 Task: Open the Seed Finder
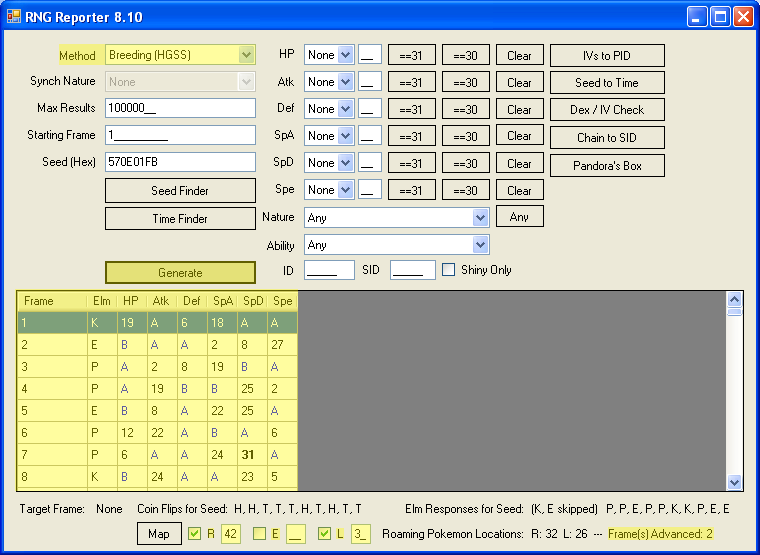coord(180,190)
